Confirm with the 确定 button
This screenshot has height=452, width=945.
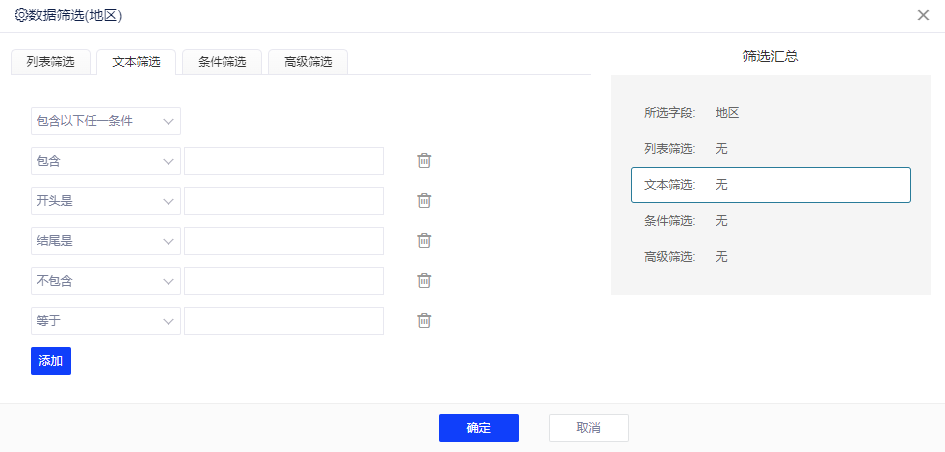click(478, 428)
